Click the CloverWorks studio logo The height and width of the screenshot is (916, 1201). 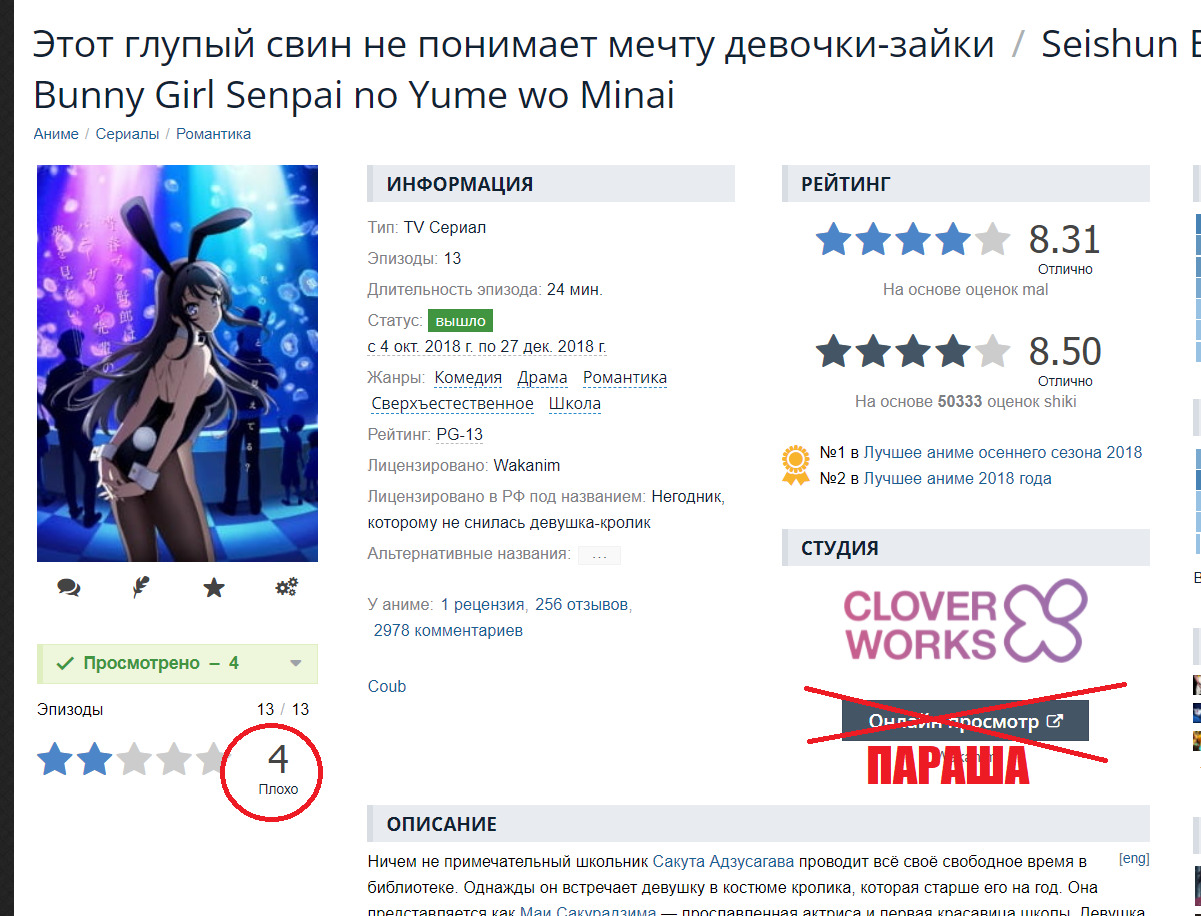[964, 621]
